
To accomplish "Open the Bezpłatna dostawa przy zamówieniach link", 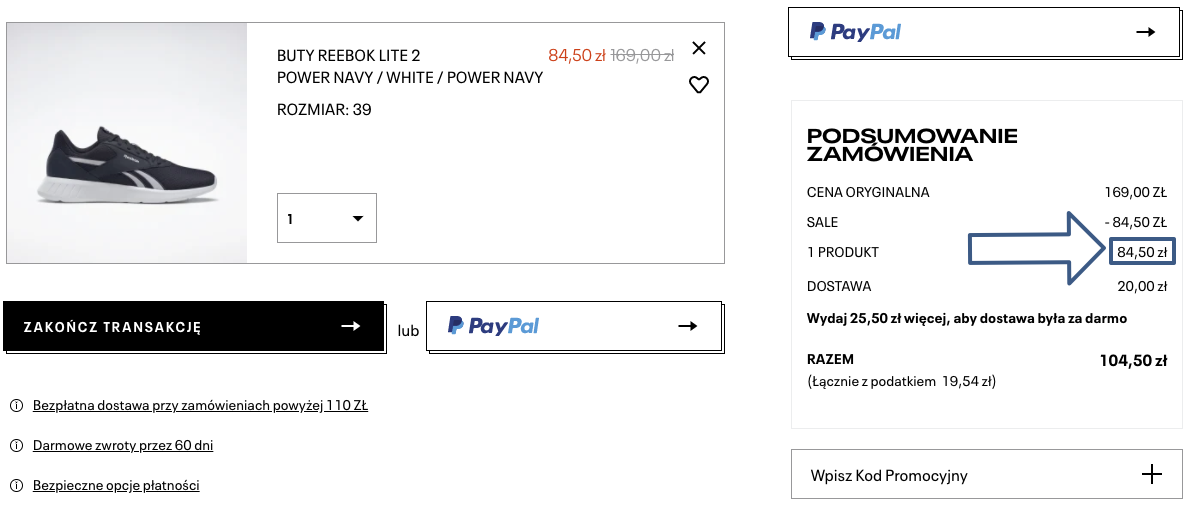I will pos(200,406).
